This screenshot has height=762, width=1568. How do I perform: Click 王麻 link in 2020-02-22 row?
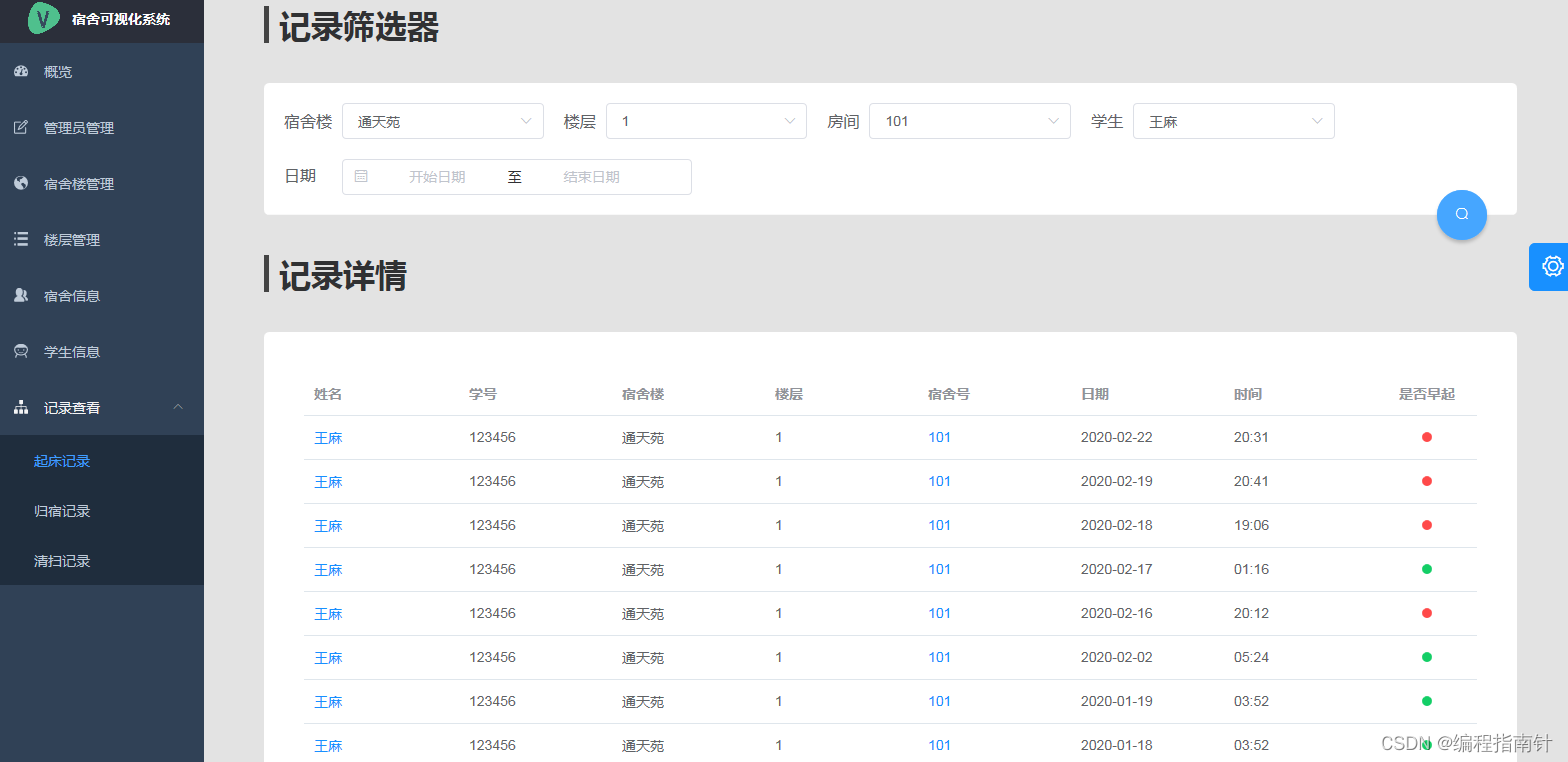click(328, 438)
